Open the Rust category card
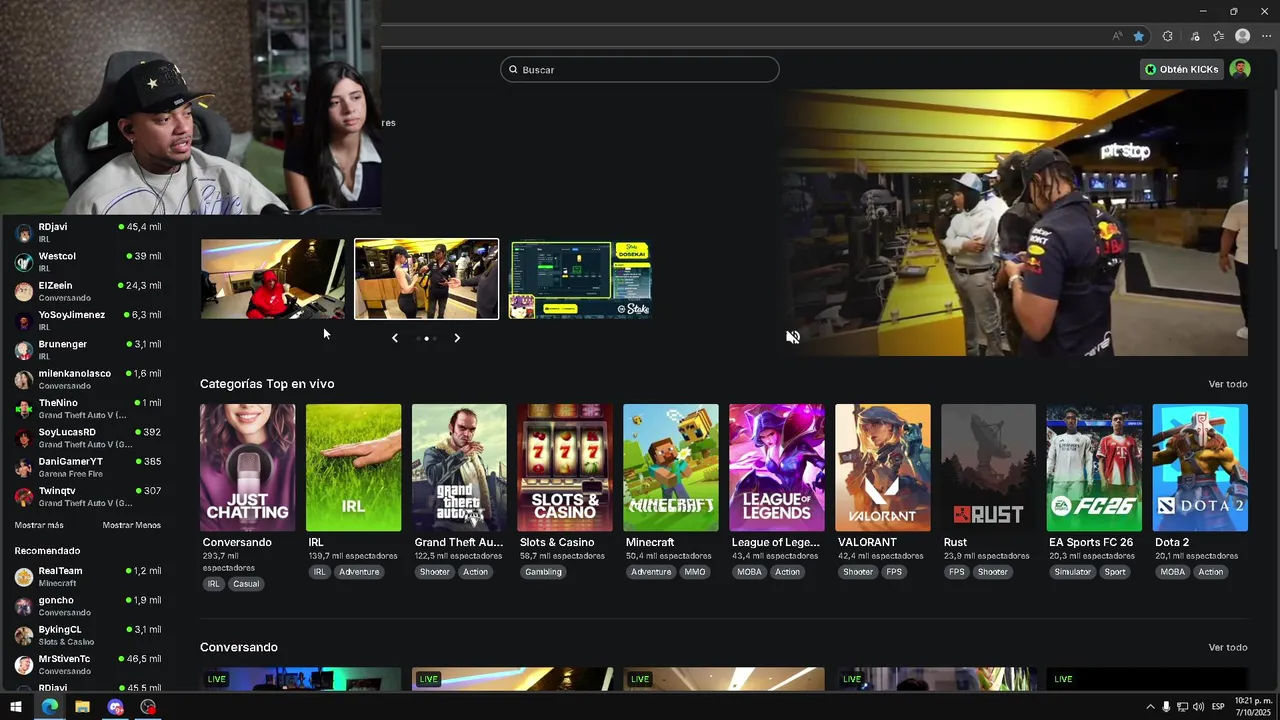 [x=988, y=467]
